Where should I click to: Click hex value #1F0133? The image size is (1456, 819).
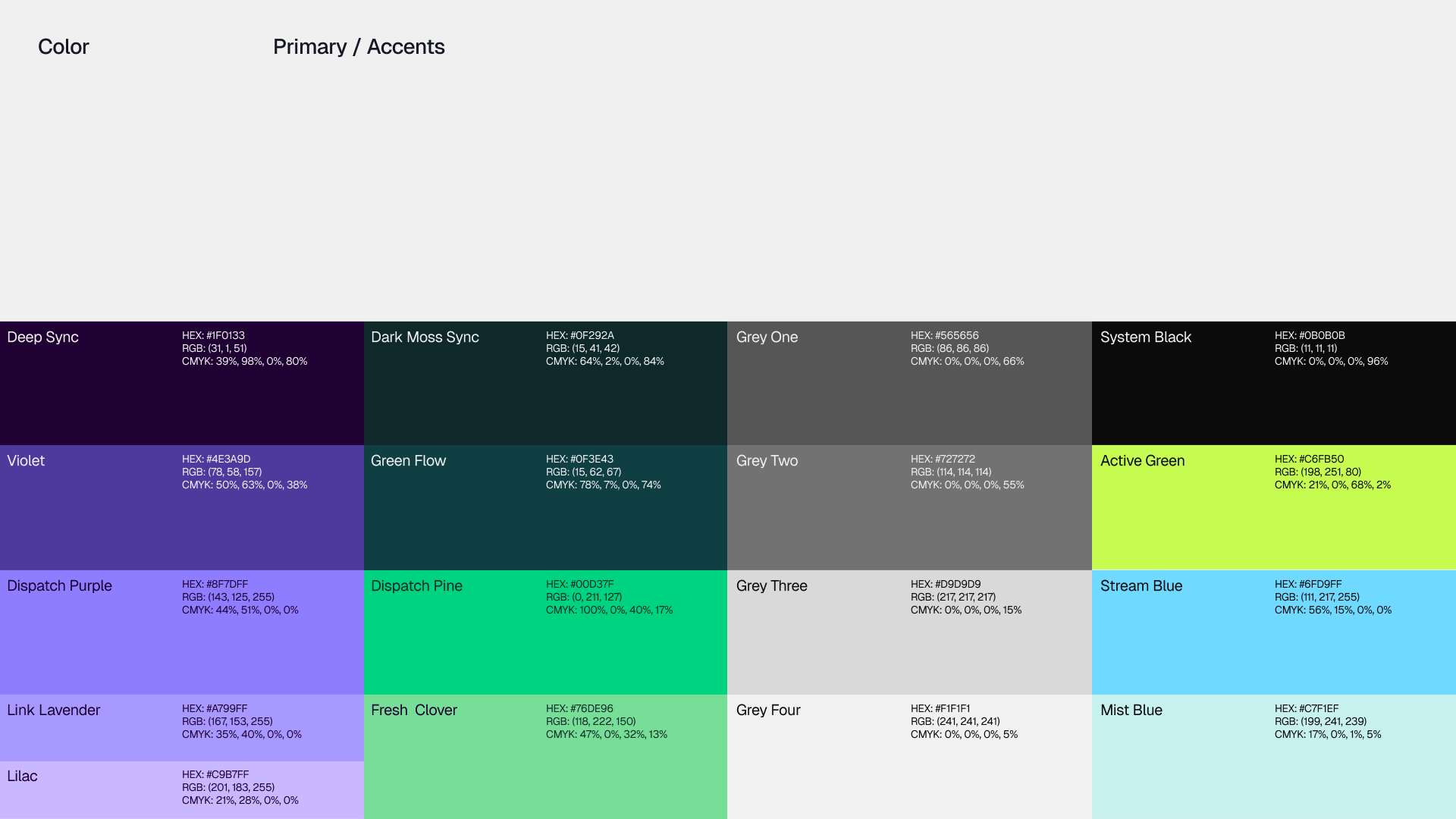tap(225, 335)
